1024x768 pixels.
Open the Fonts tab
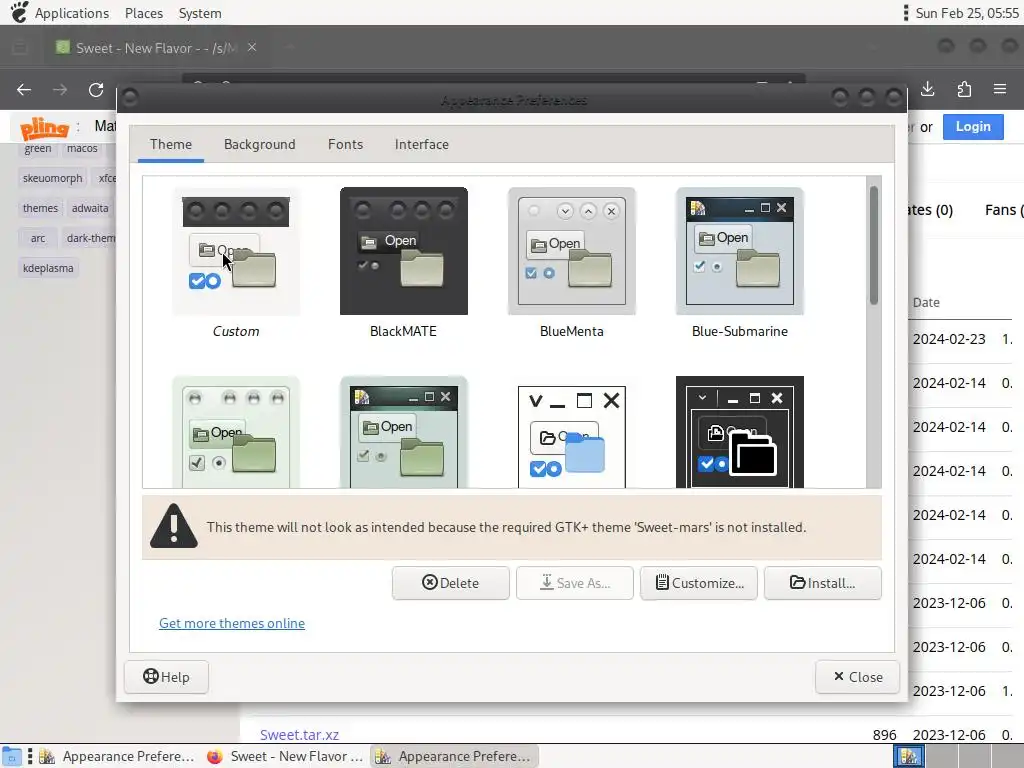(x=345, y=144)
